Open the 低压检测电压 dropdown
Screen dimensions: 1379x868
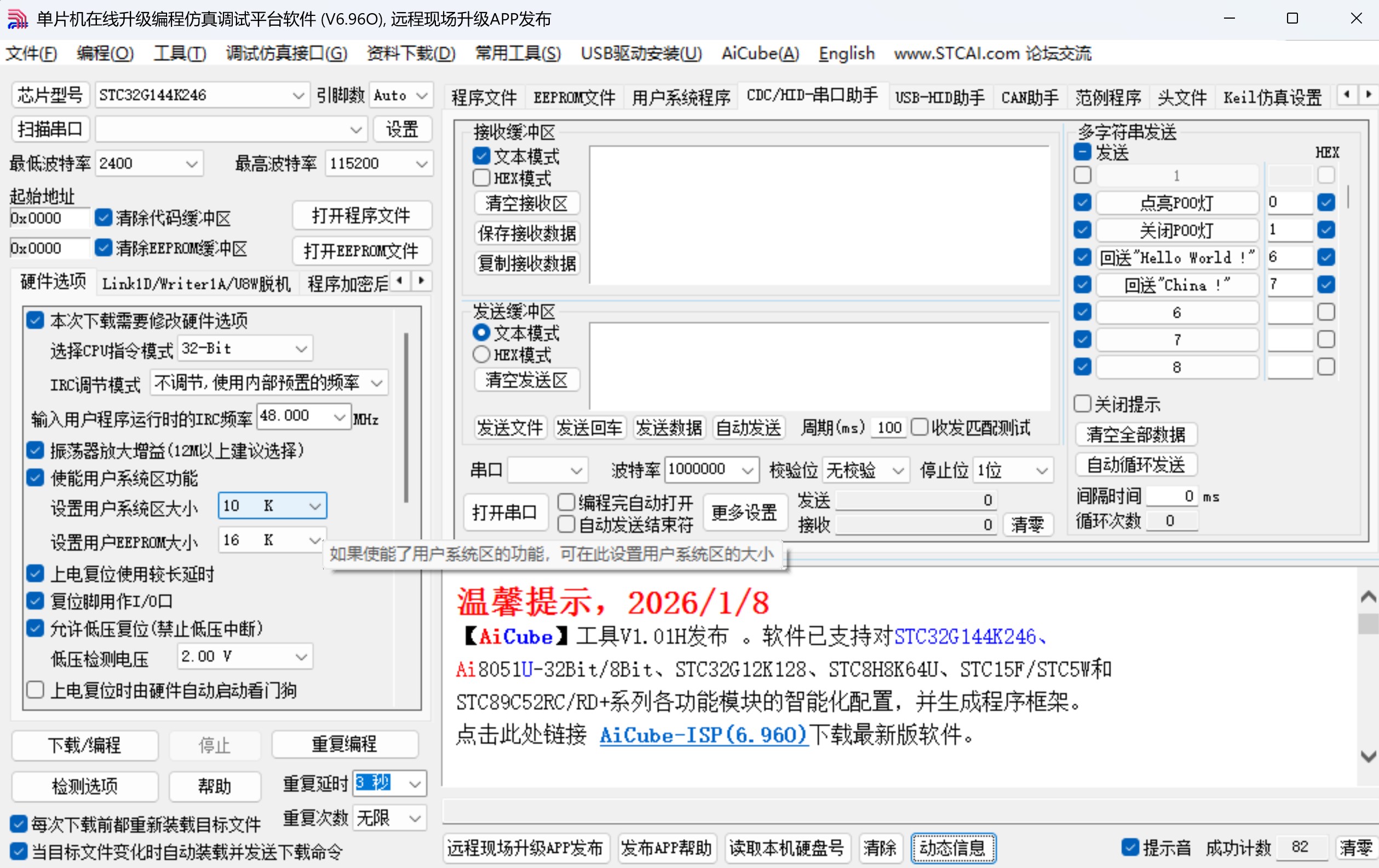300,656
